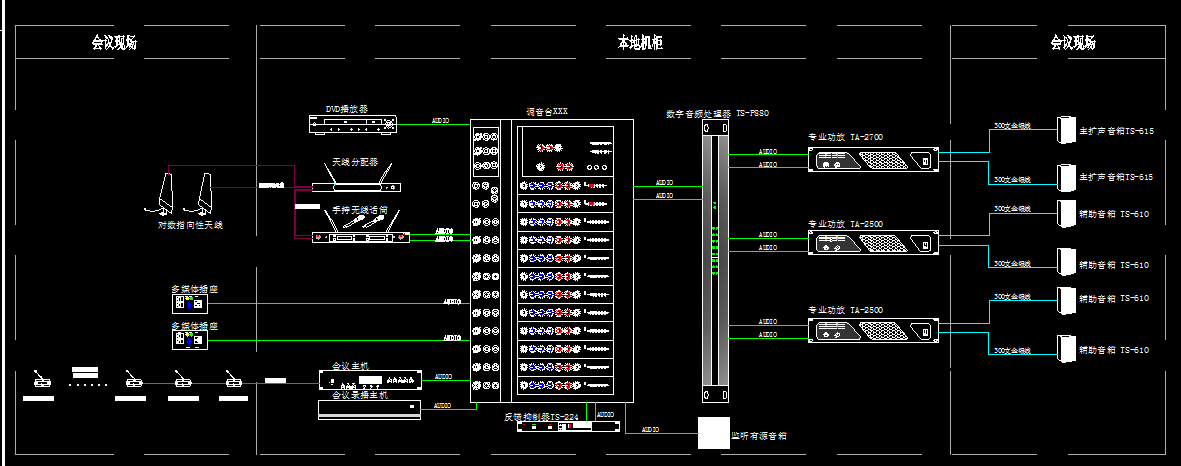Select the DVD player device symbol

(x=353, y=124)
